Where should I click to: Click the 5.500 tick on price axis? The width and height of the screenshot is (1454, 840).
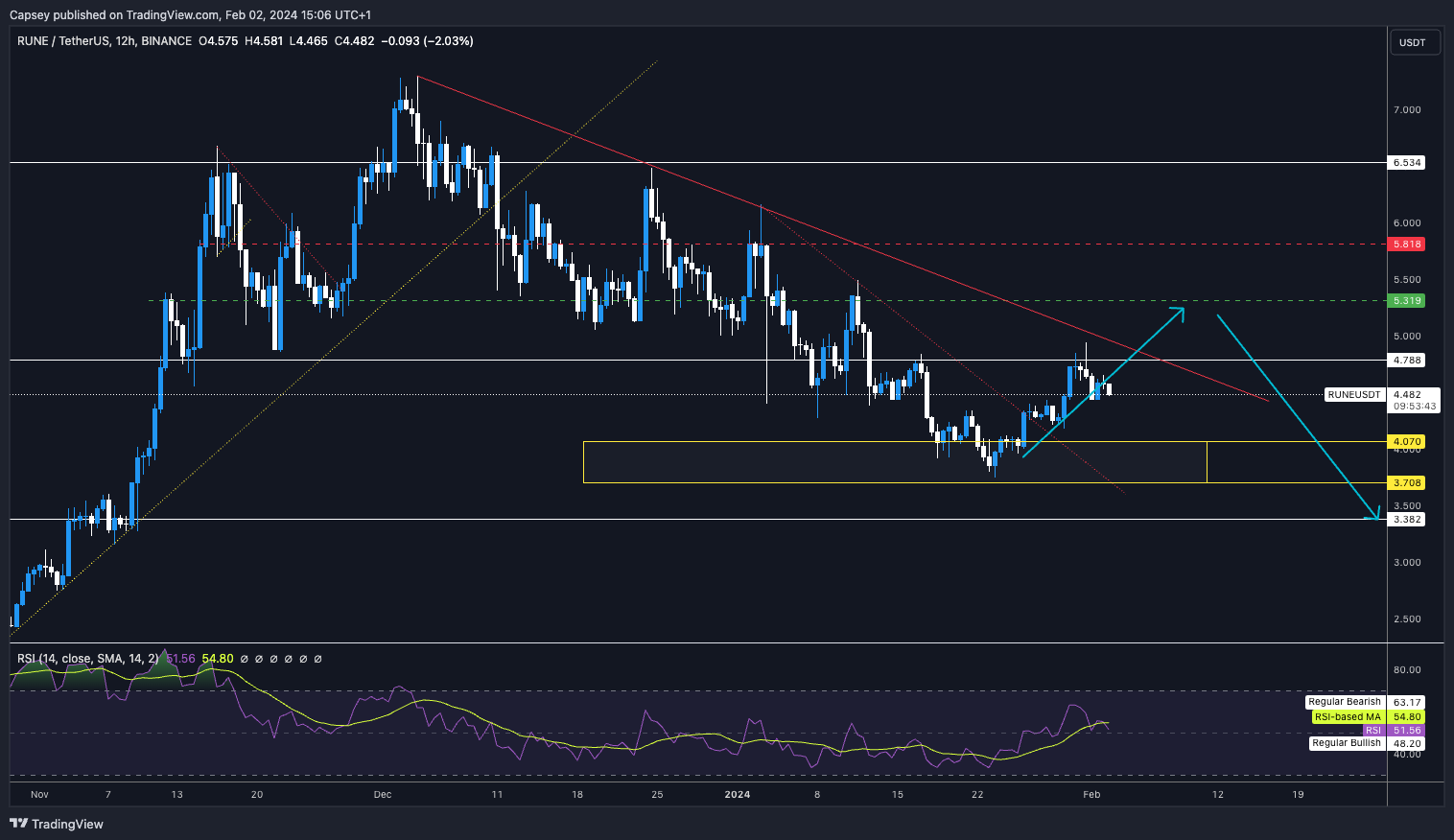pos(1407,279)
